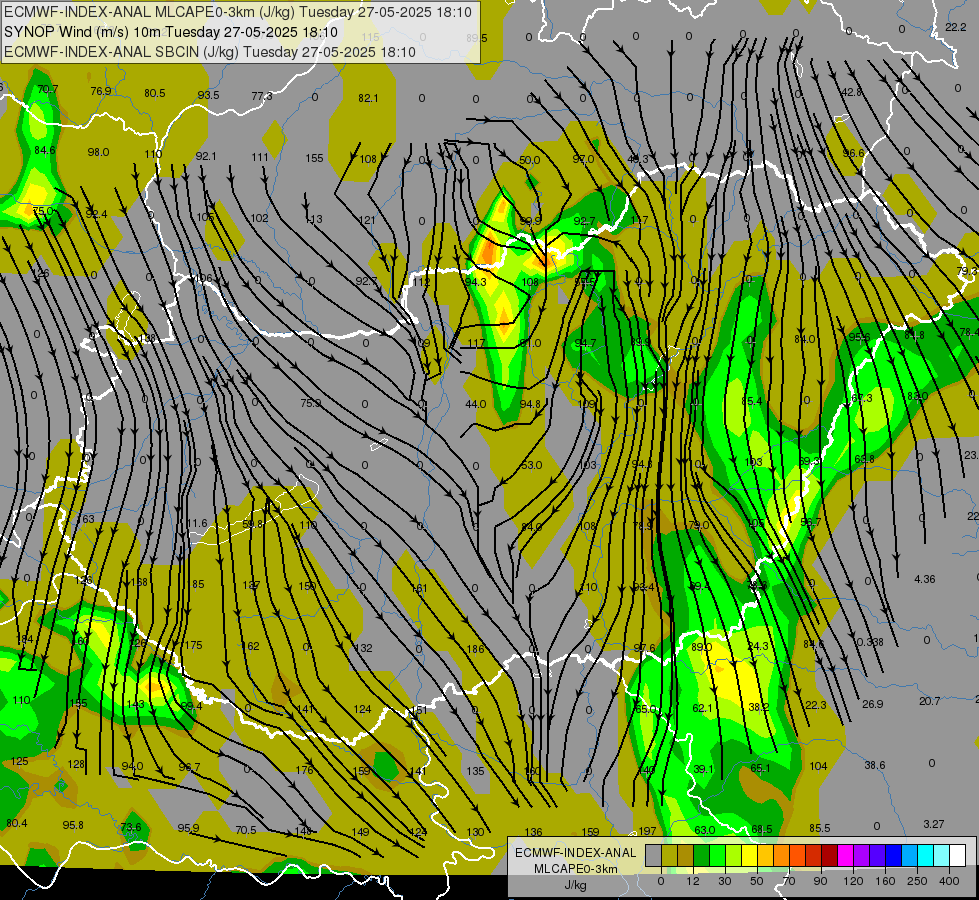Click the map value 70.7
Image resolution: width=979 pixels, height=900 pixels.
47,89
